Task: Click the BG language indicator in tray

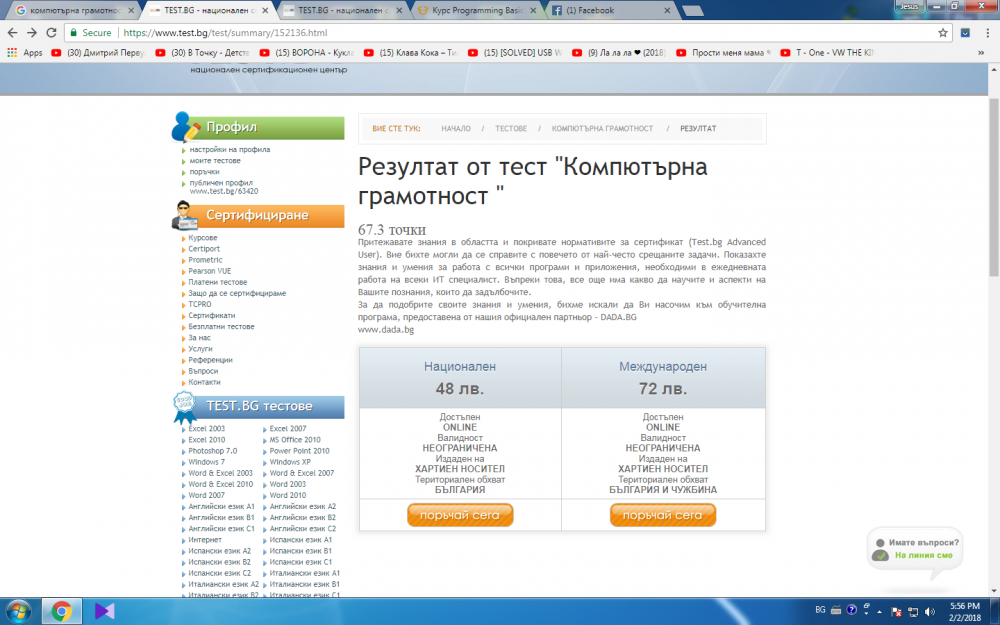Action: point(820,610)
